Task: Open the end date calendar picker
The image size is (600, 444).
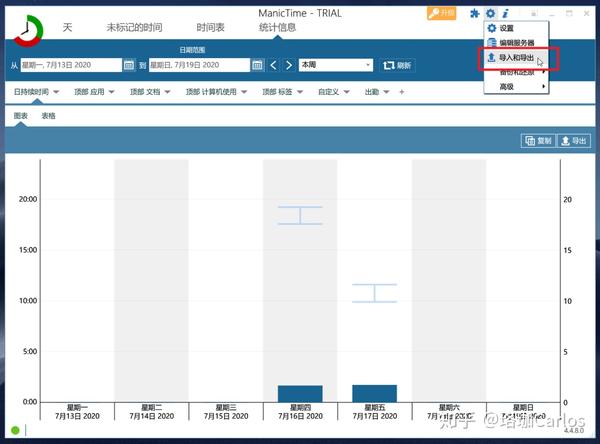Action: pyautogui.click(x=258, y=65)
